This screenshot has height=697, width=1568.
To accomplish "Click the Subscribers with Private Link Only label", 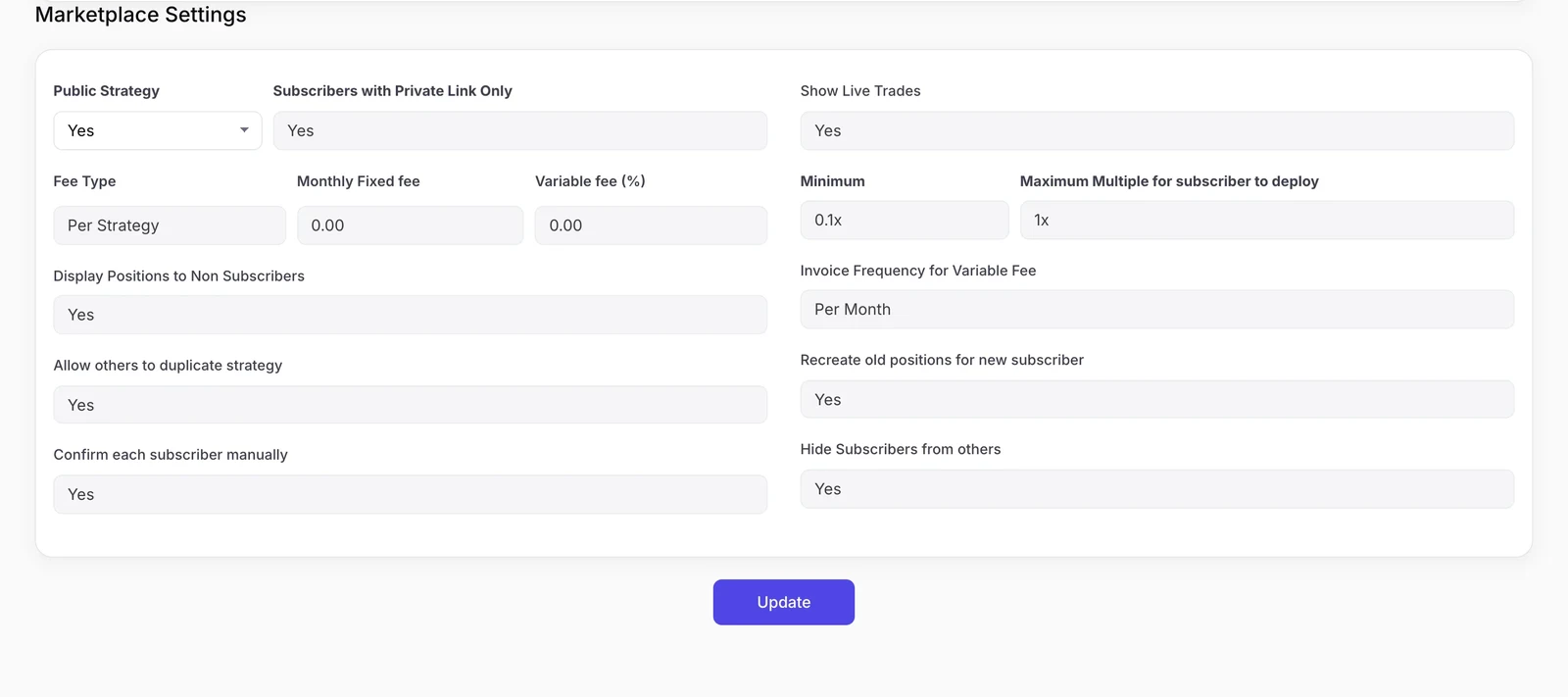I will (x=393, y=91).
